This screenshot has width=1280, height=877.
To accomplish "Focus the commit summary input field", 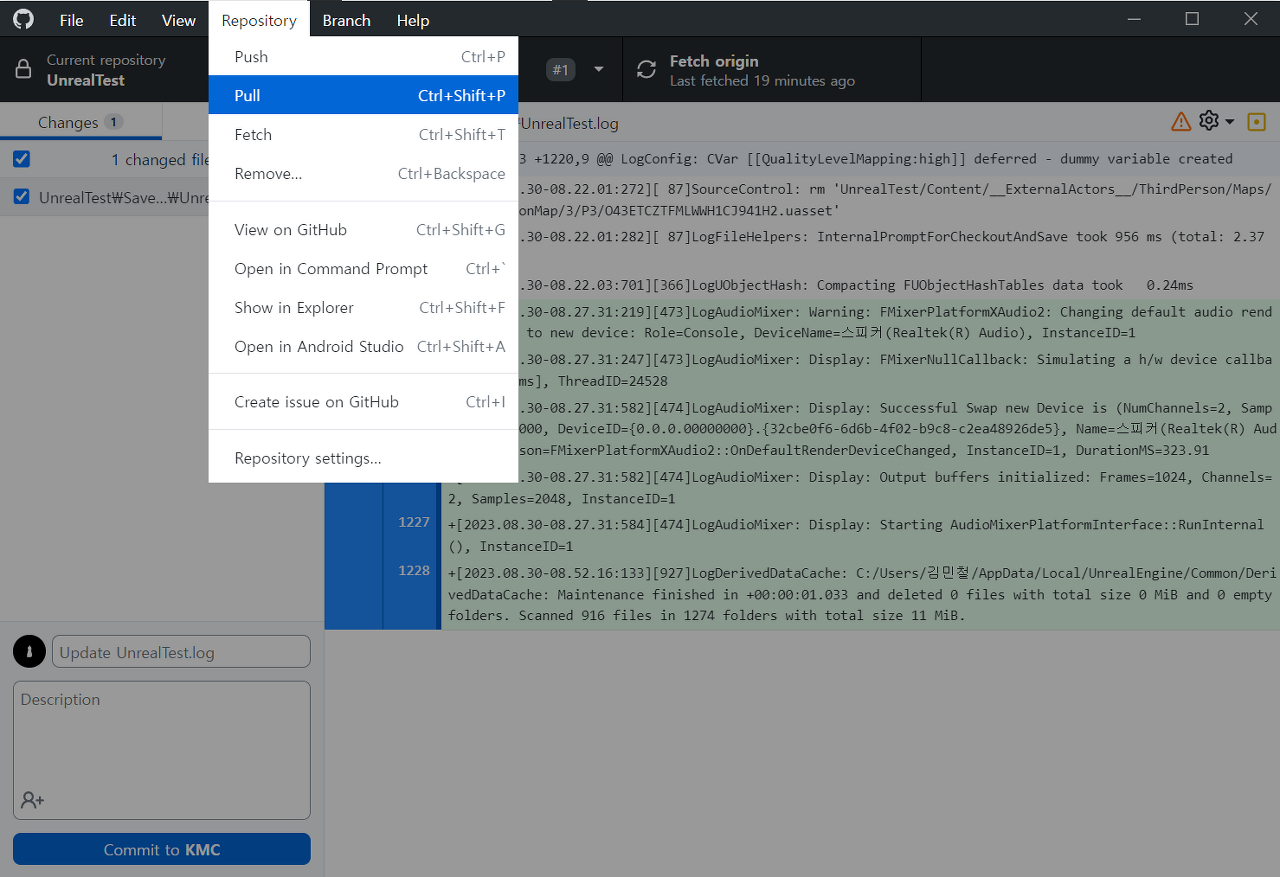I will (x=181, y=652).
